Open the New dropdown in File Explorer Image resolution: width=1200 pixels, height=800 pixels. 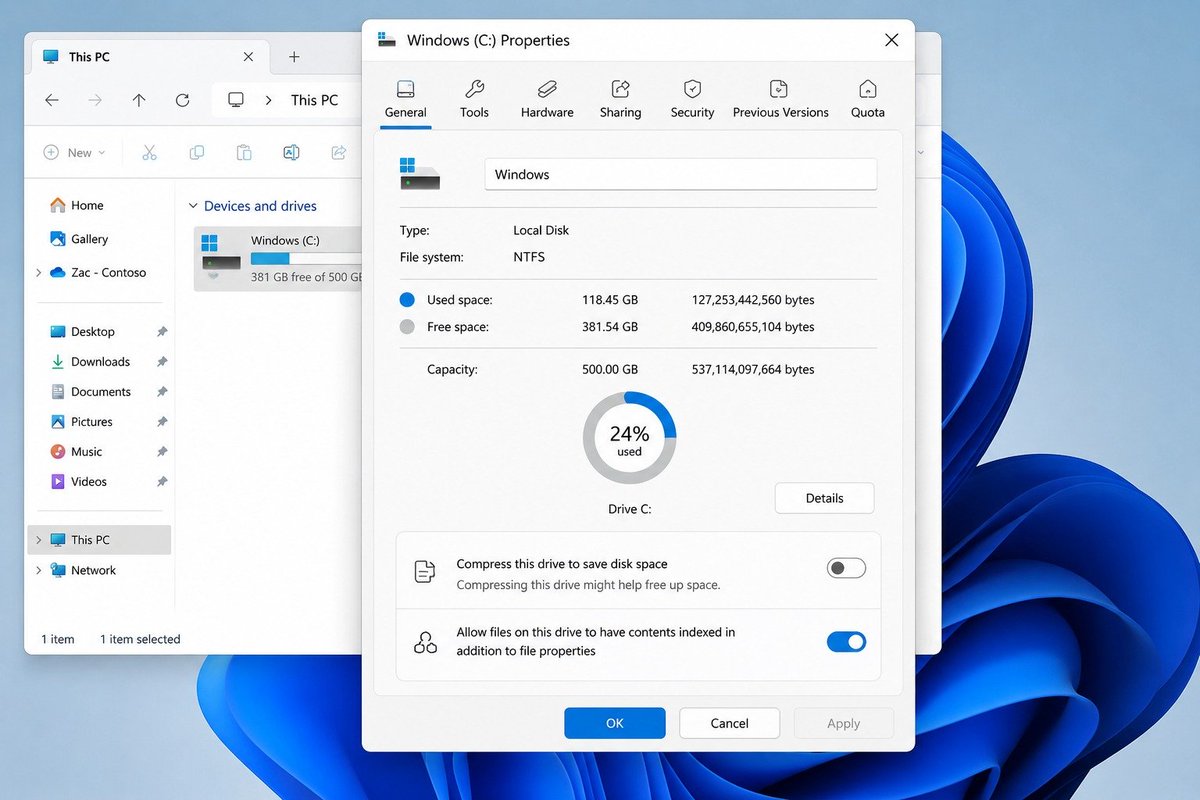pos(74,152)
